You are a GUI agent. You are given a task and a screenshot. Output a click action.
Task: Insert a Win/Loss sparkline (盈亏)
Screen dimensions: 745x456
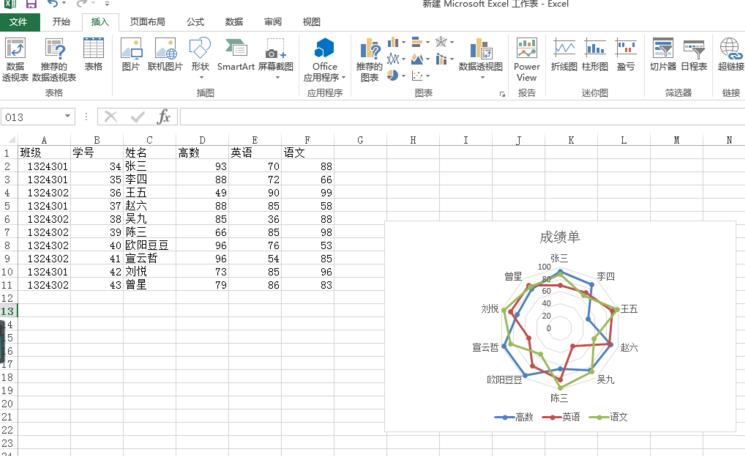pos(626,54)
